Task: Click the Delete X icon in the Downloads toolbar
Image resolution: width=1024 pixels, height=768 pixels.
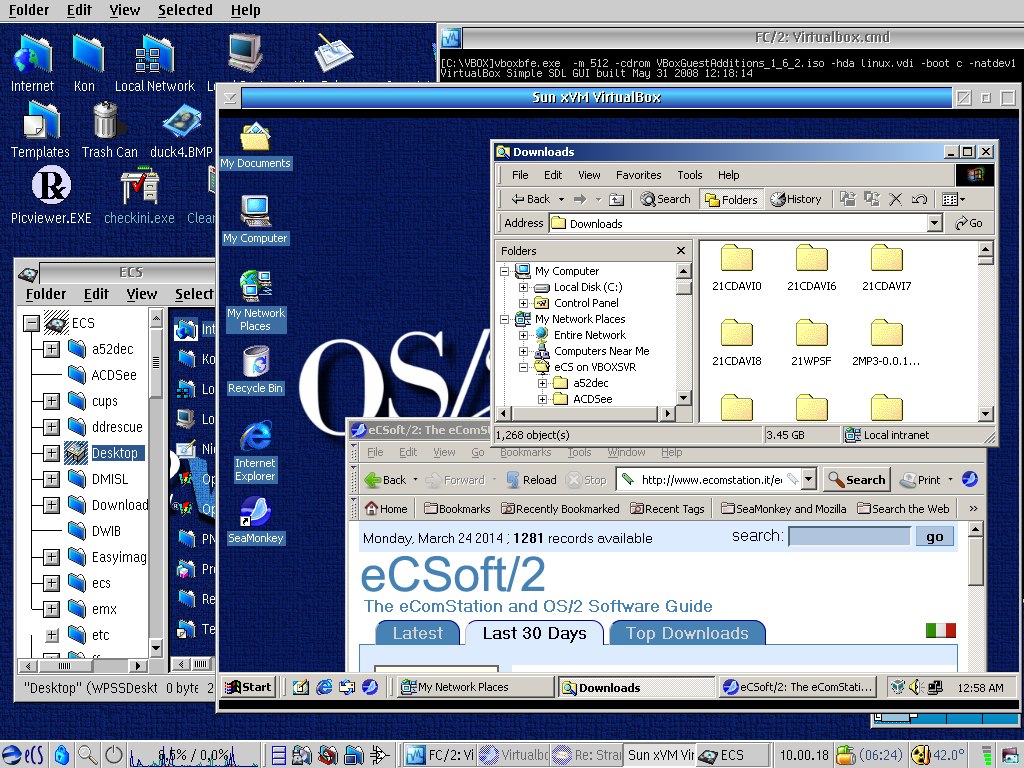Action: [896, 199]
